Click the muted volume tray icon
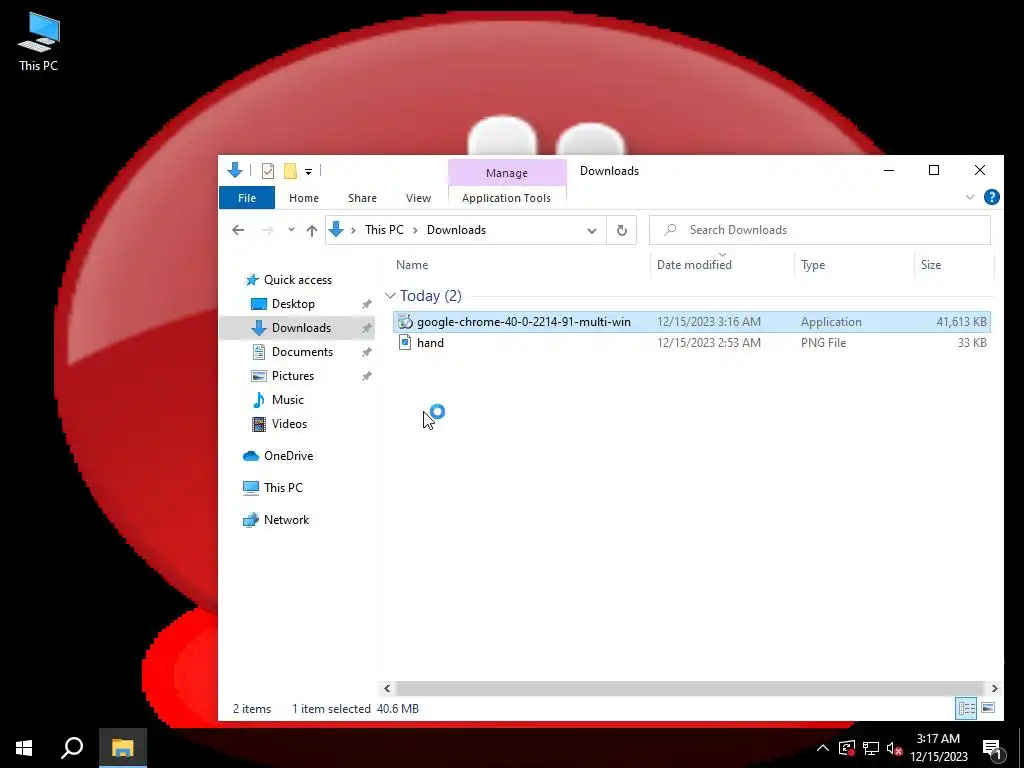Viewport: 1024px width, 768px height. coord(894,748)
